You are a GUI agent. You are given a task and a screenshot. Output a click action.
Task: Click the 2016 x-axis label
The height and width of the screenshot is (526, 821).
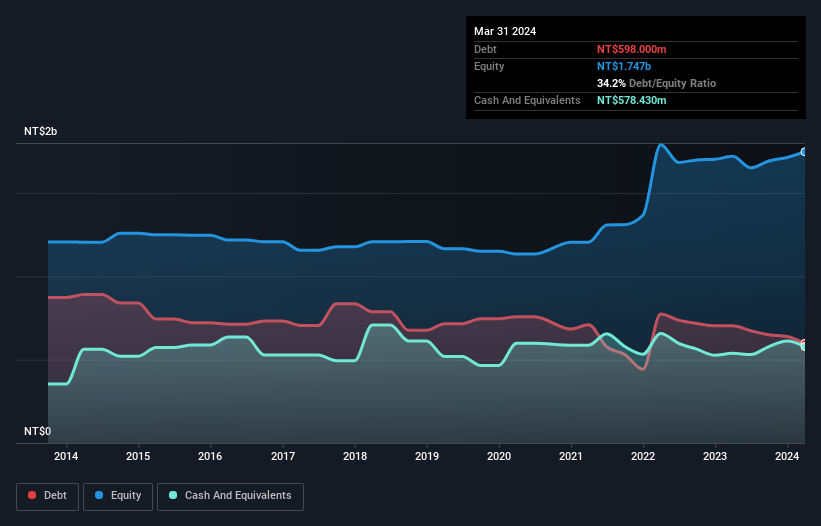[210, 456]
